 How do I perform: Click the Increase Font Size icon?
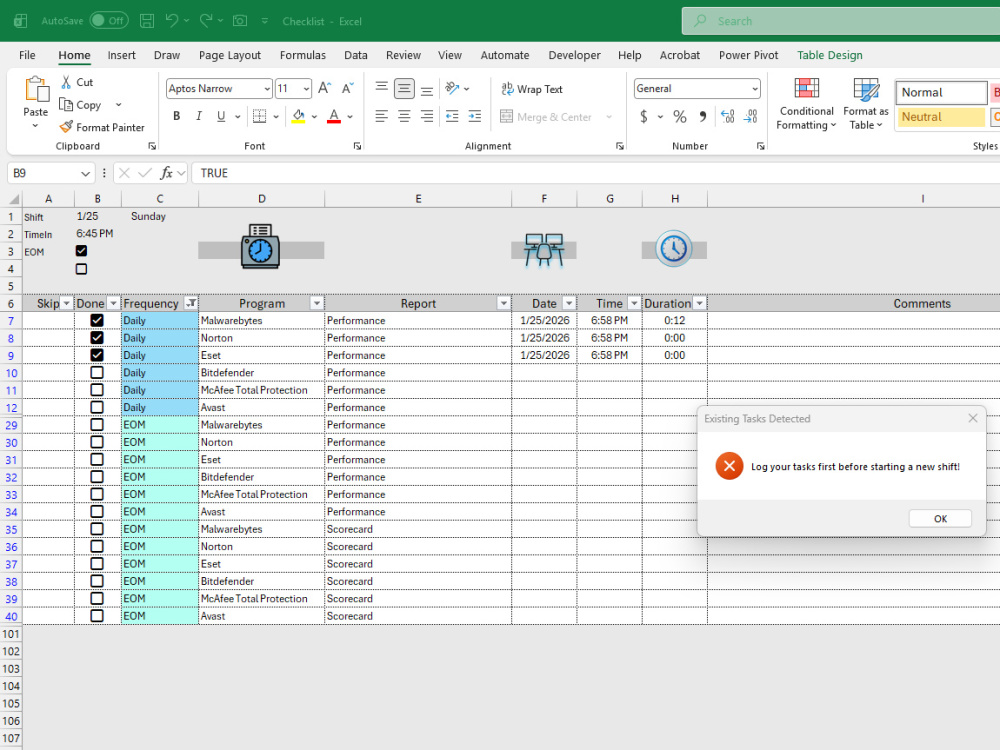tap(324, 88)
